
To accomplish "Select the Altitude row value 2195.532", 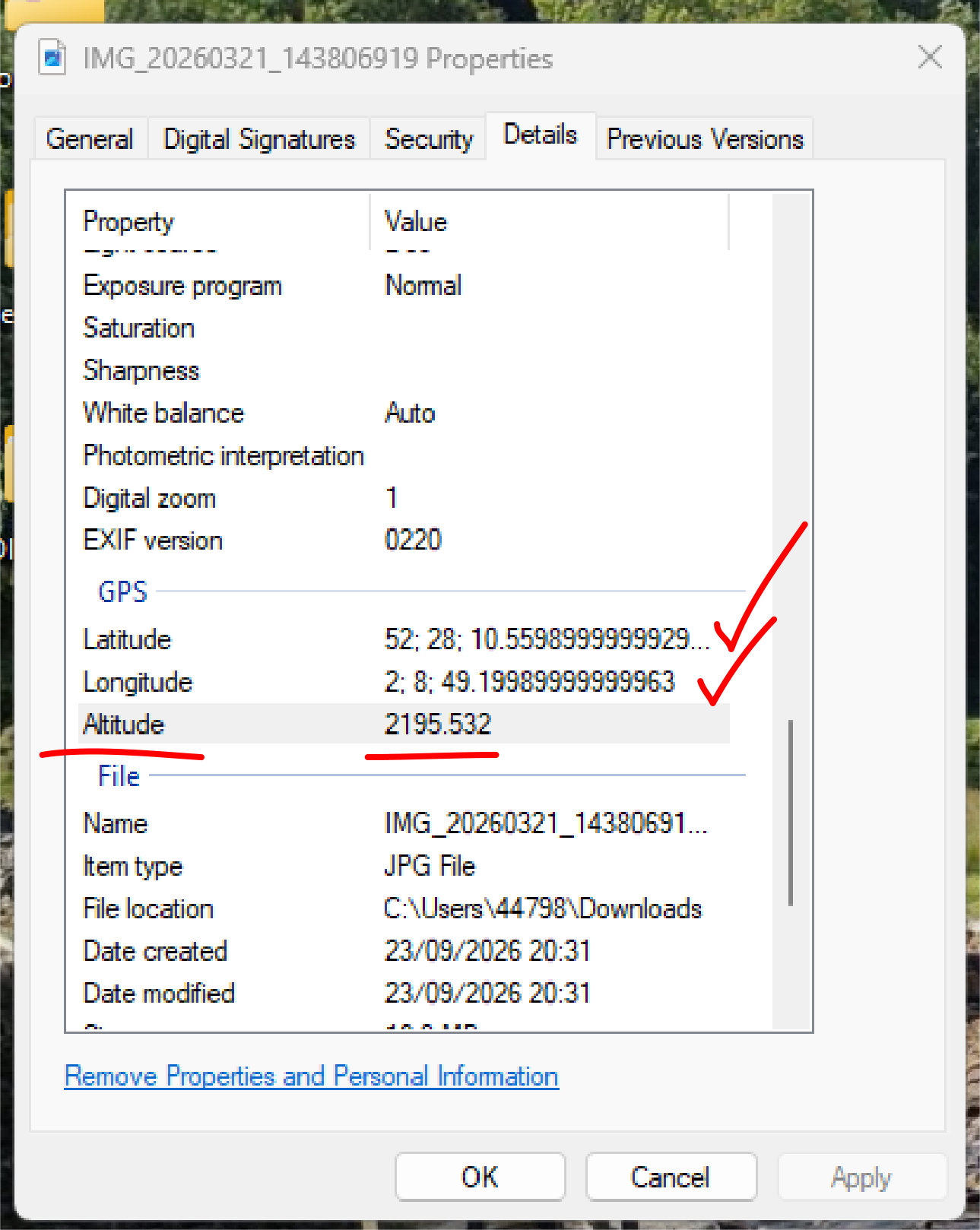I will 438,724.
